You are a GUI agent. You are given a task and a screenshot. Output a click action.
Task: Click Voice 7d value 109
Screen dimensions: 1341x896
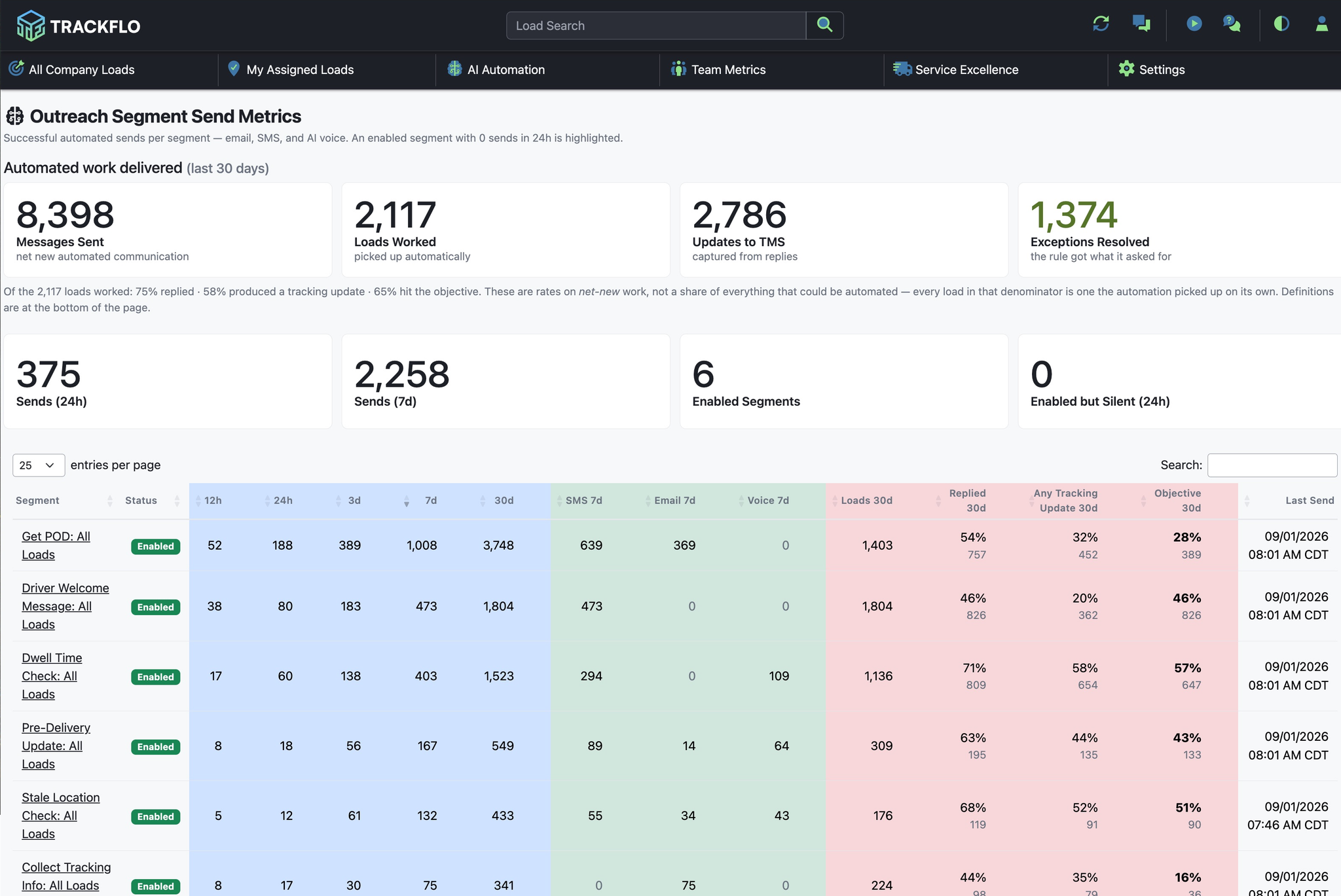[x=779, y=676]
